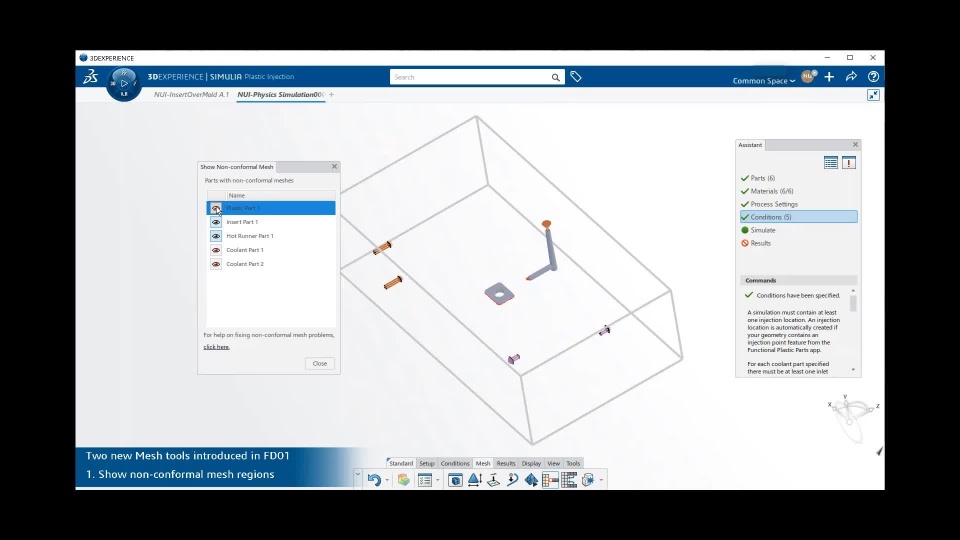Expand the Common Space dropdown
960x540 pixels.
tap(763, 81)
